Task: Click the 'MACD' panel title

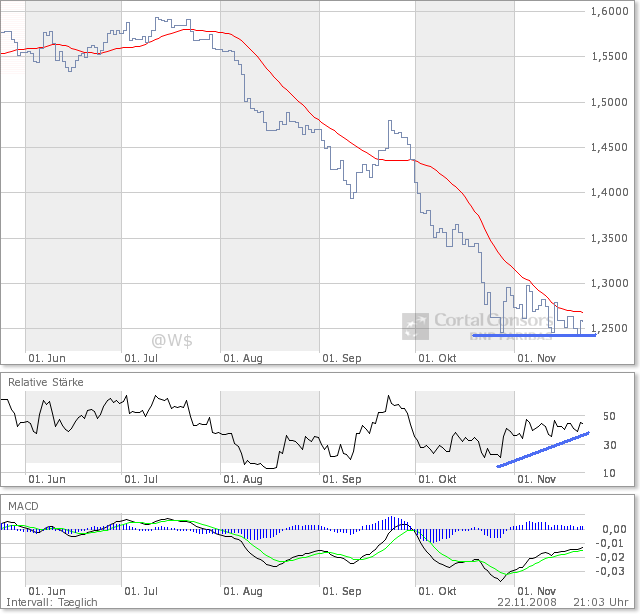Action: (x=23, y=506)
